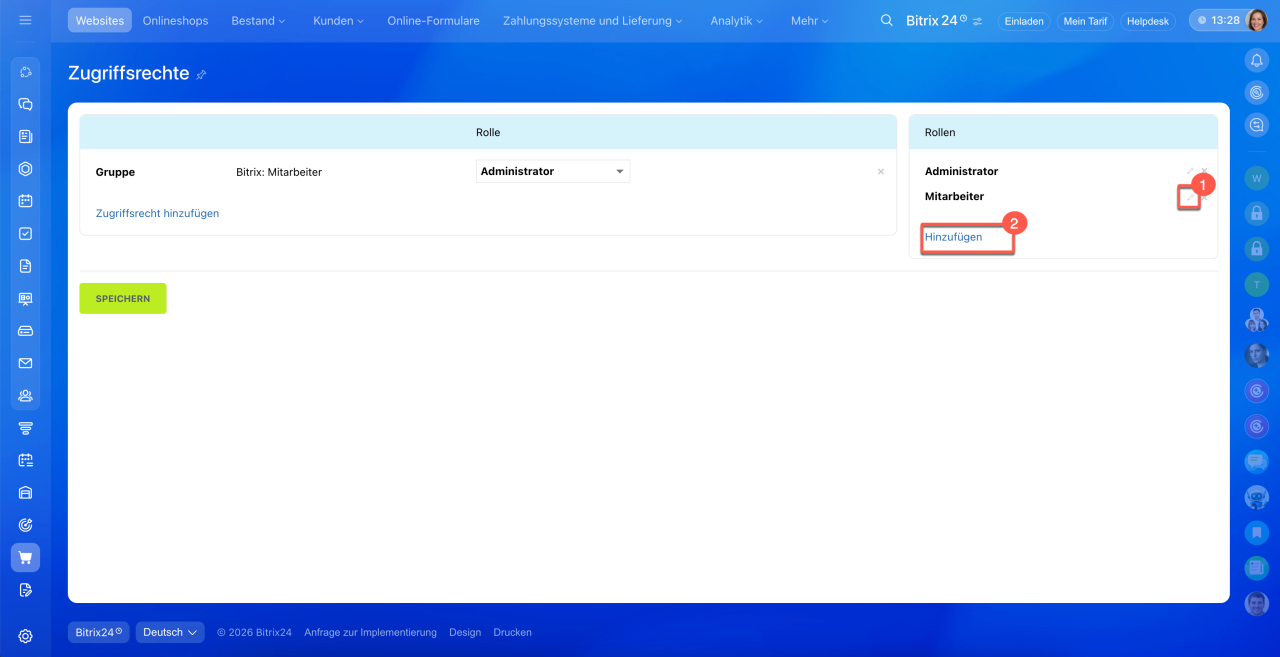Open the calendar icon in left sidebar
The width and height of the screenshot is (1280, 657).
(x=25, y=201)
